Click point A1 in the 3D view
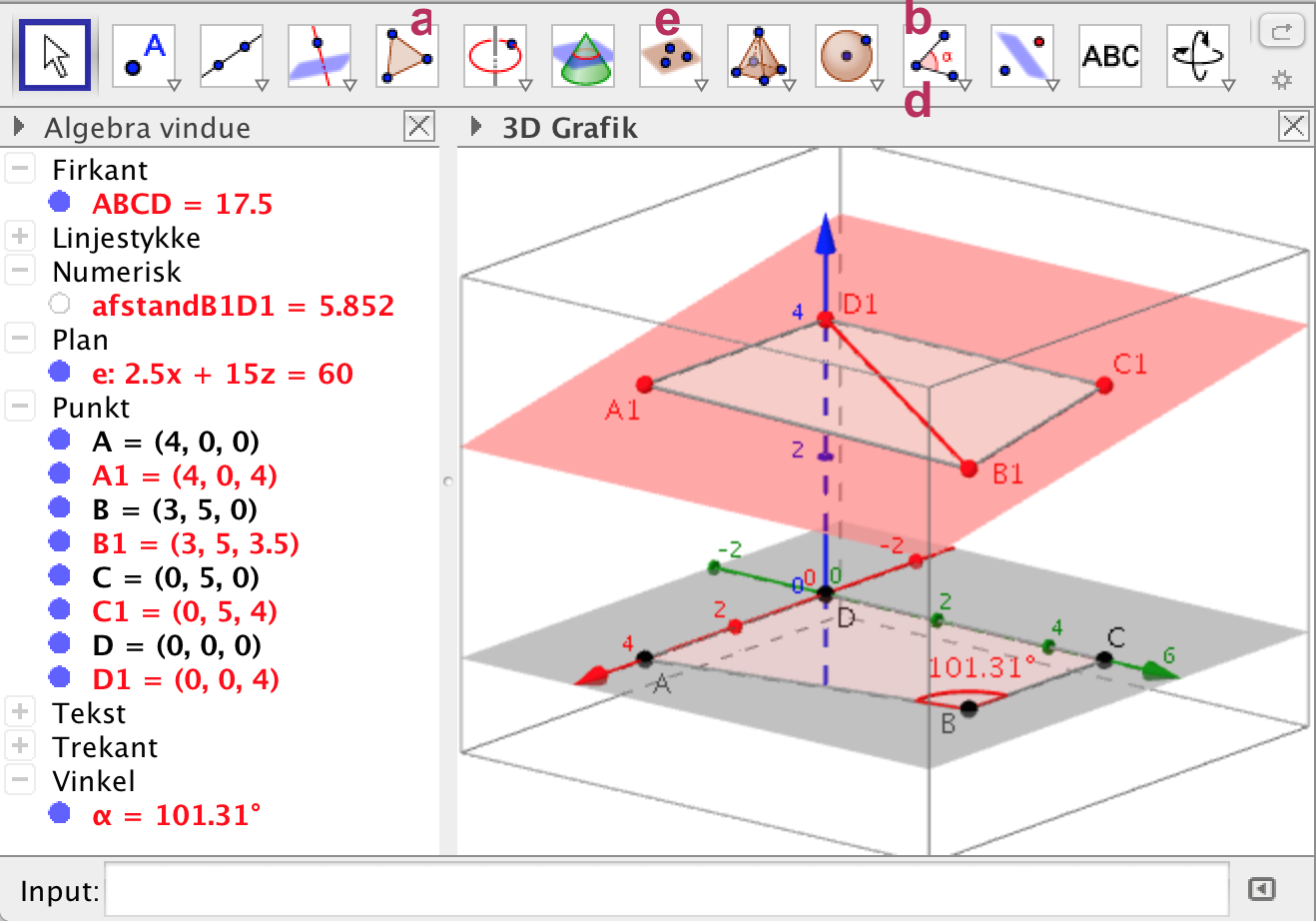Viewport: 1316px width, 921px height. click(x=644, y=384)
